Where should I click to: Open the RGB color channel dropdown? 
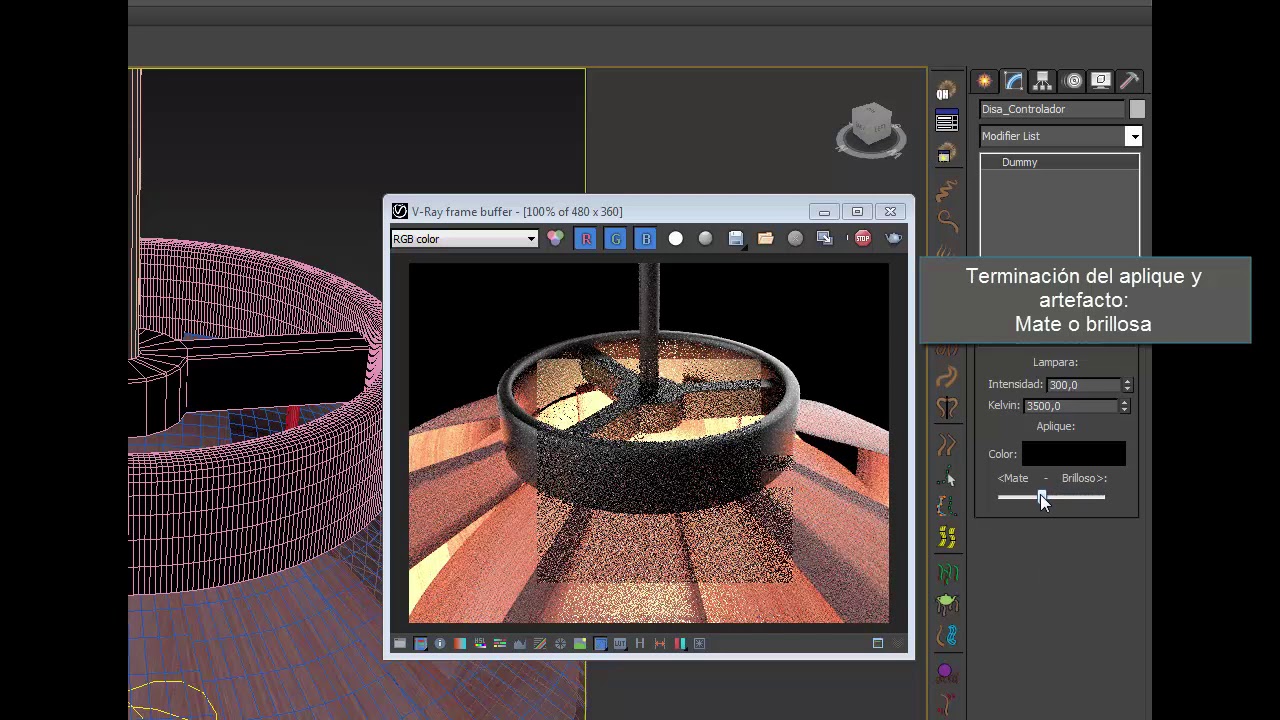coord(464,239)
